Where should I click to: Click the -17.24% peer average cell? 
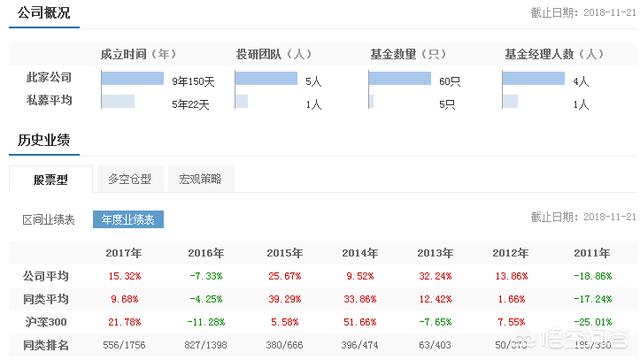point(593,299)
